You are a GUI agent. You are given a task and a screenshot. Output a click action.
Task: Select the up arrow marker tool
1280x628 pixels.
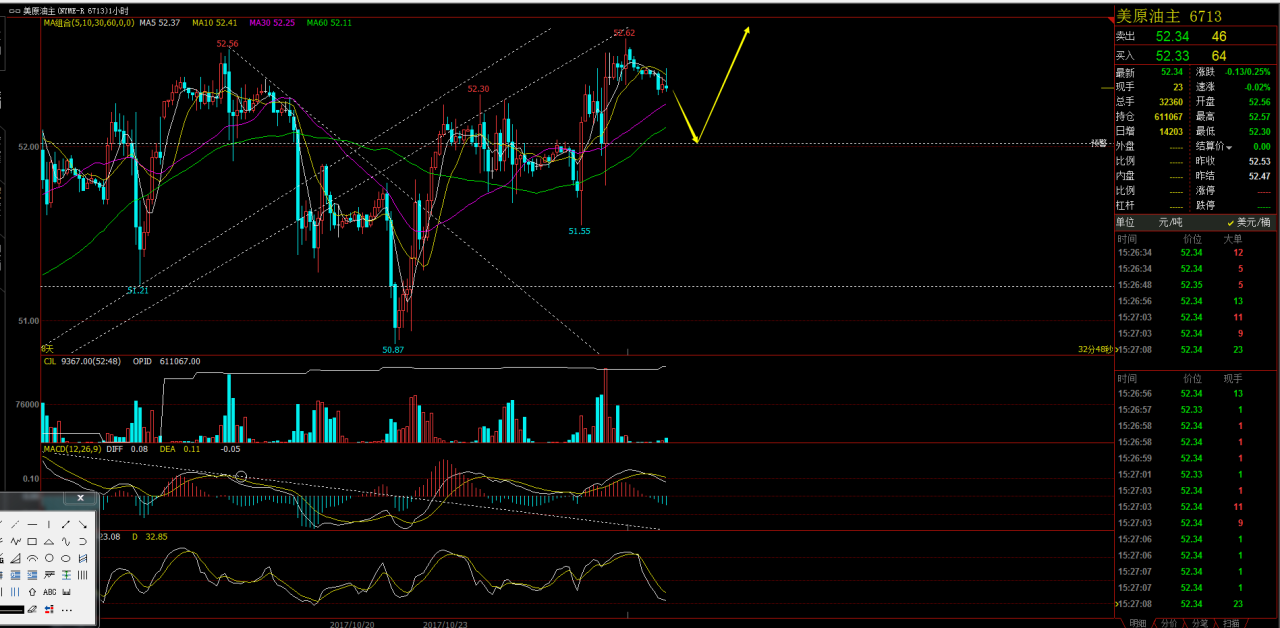coord(32,592)
